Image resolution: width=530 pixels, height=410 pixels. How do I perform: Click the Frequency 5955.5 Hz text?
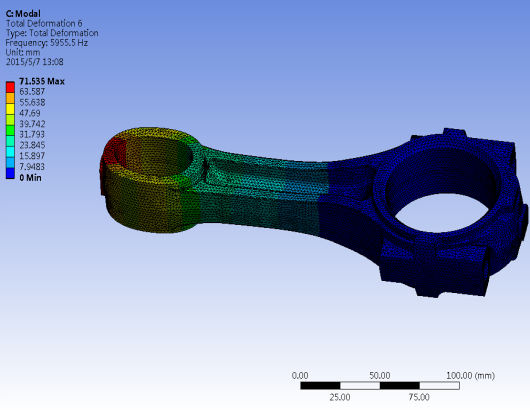tap(47, 43)
